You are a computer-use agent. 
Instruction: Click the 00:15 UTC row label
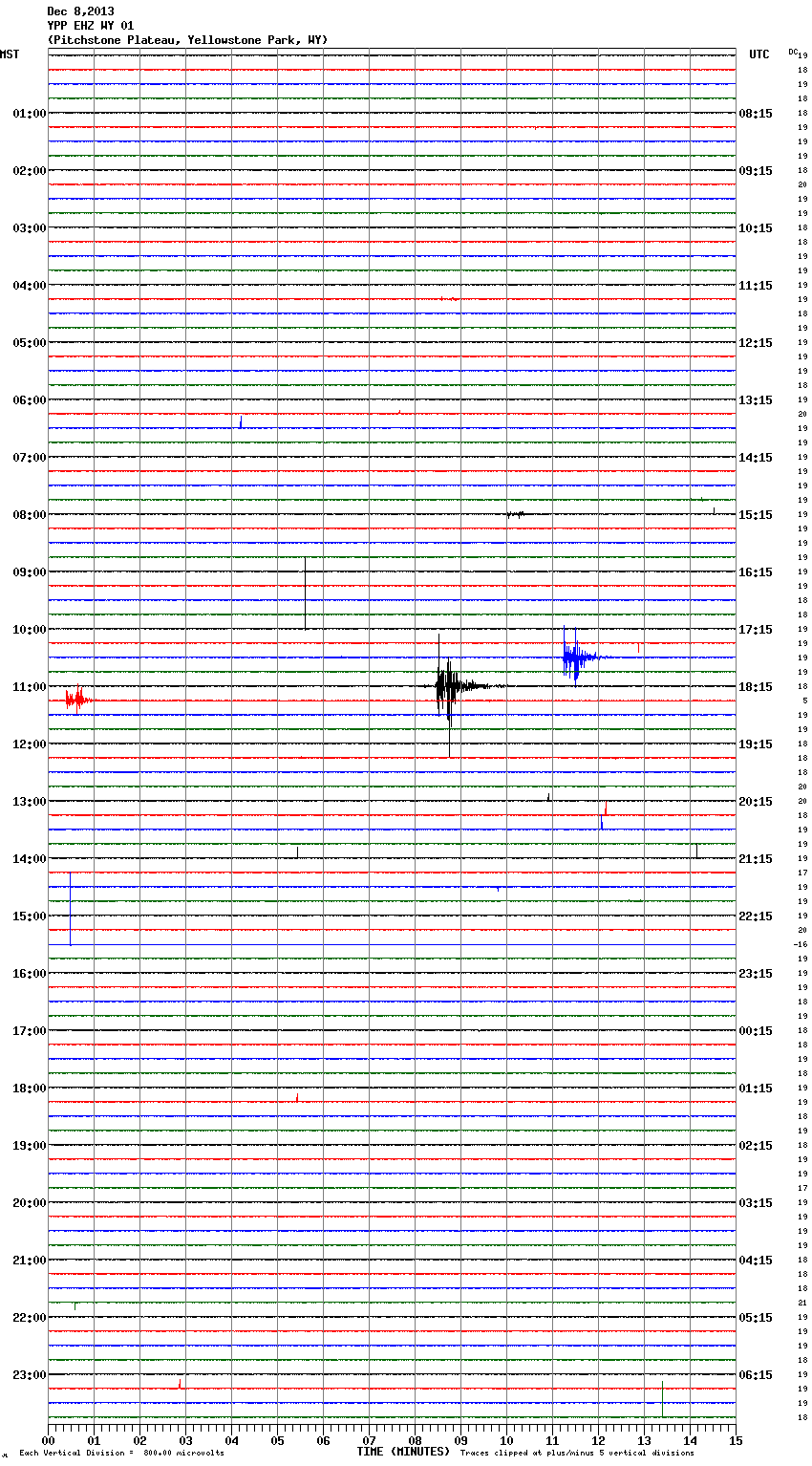756,1031
